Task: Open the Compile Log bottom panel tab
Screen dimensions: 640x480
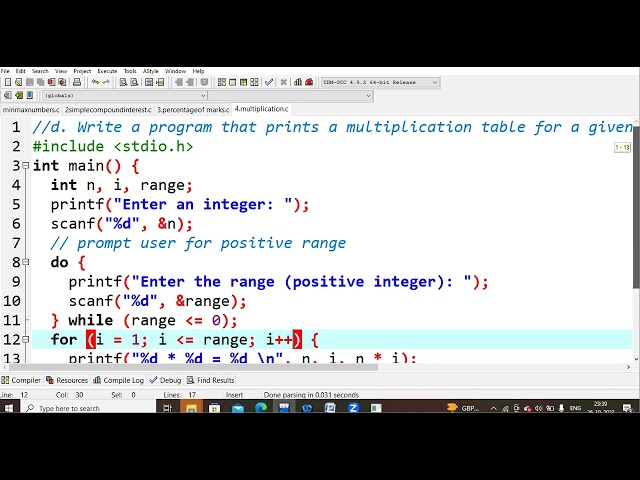Action: coord(118,380)
